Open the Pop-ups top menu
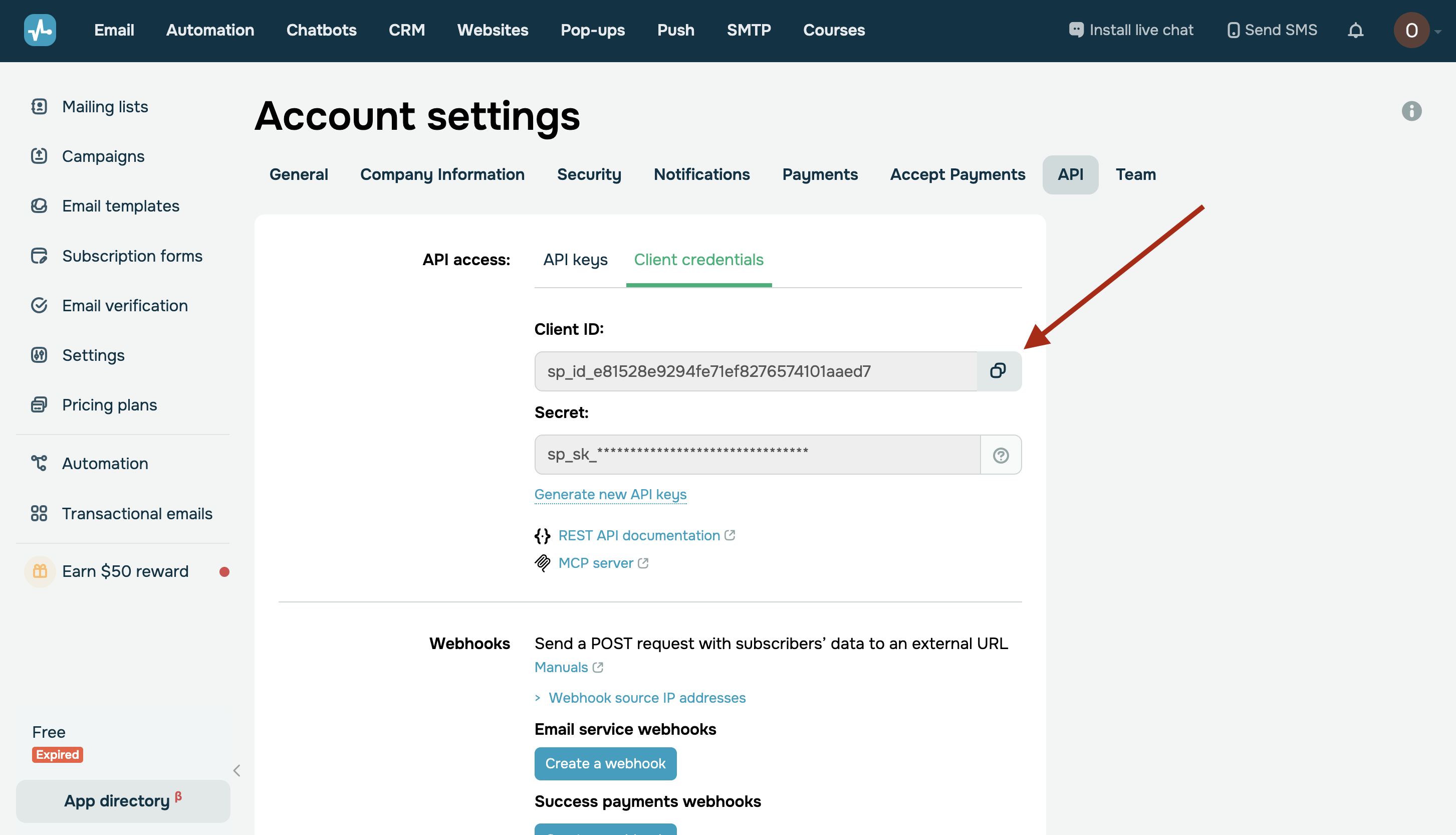Image resolution: width=1456 pixels, height=835 pixels. [x=592, y=30]
